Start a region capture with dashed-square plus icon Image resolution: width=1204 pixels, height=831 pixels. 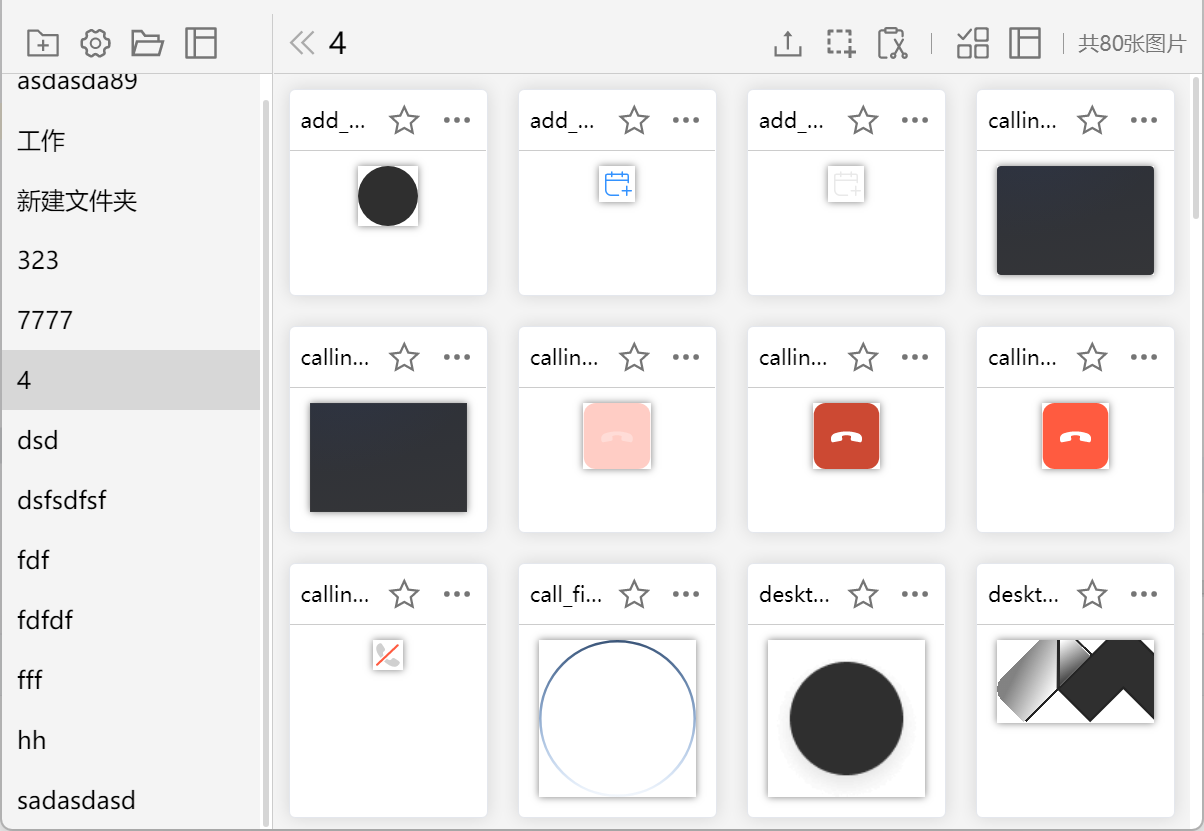pos(841,43)
